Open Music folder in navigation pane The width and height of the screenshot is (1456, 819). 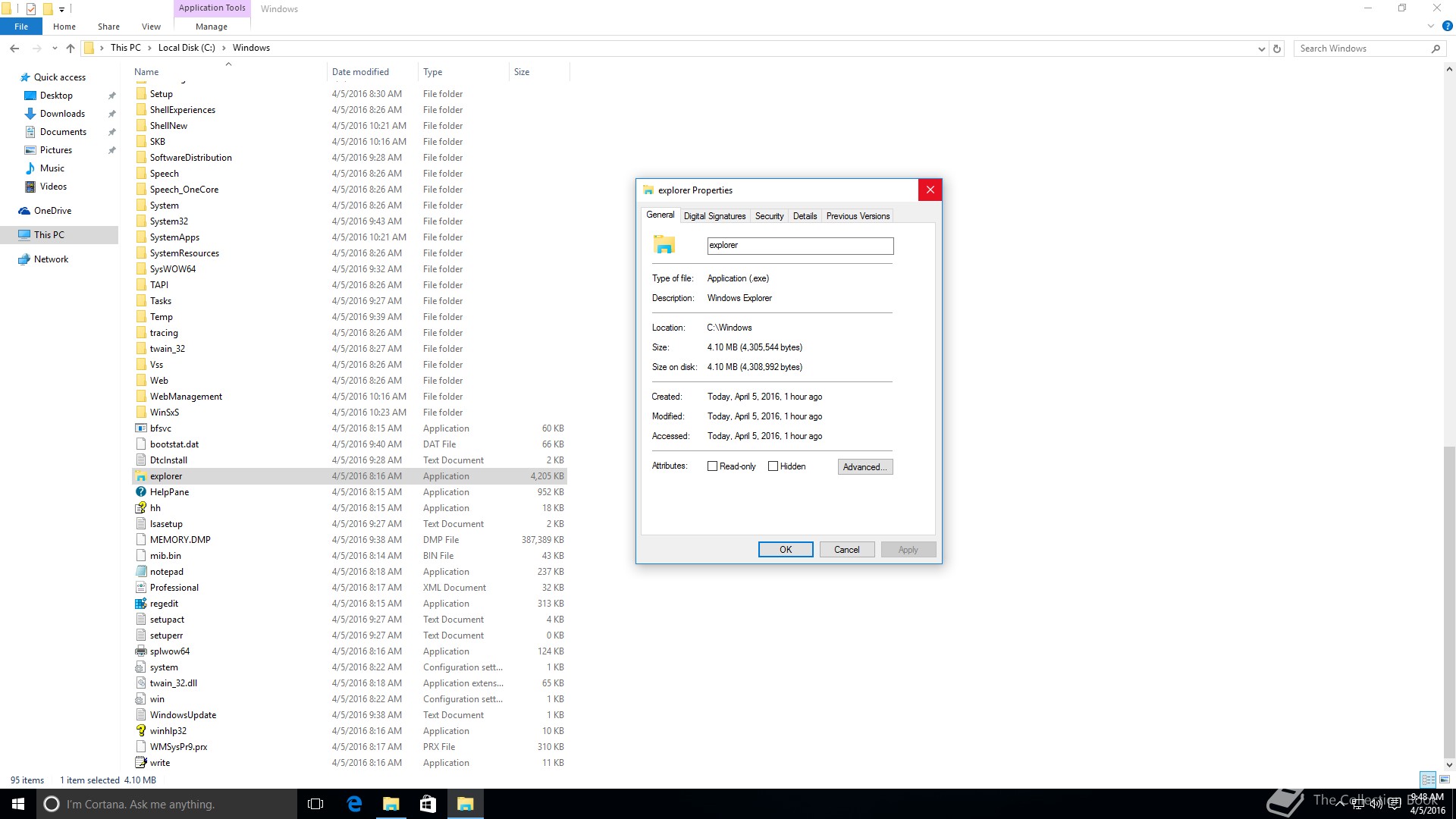point(52,168)
